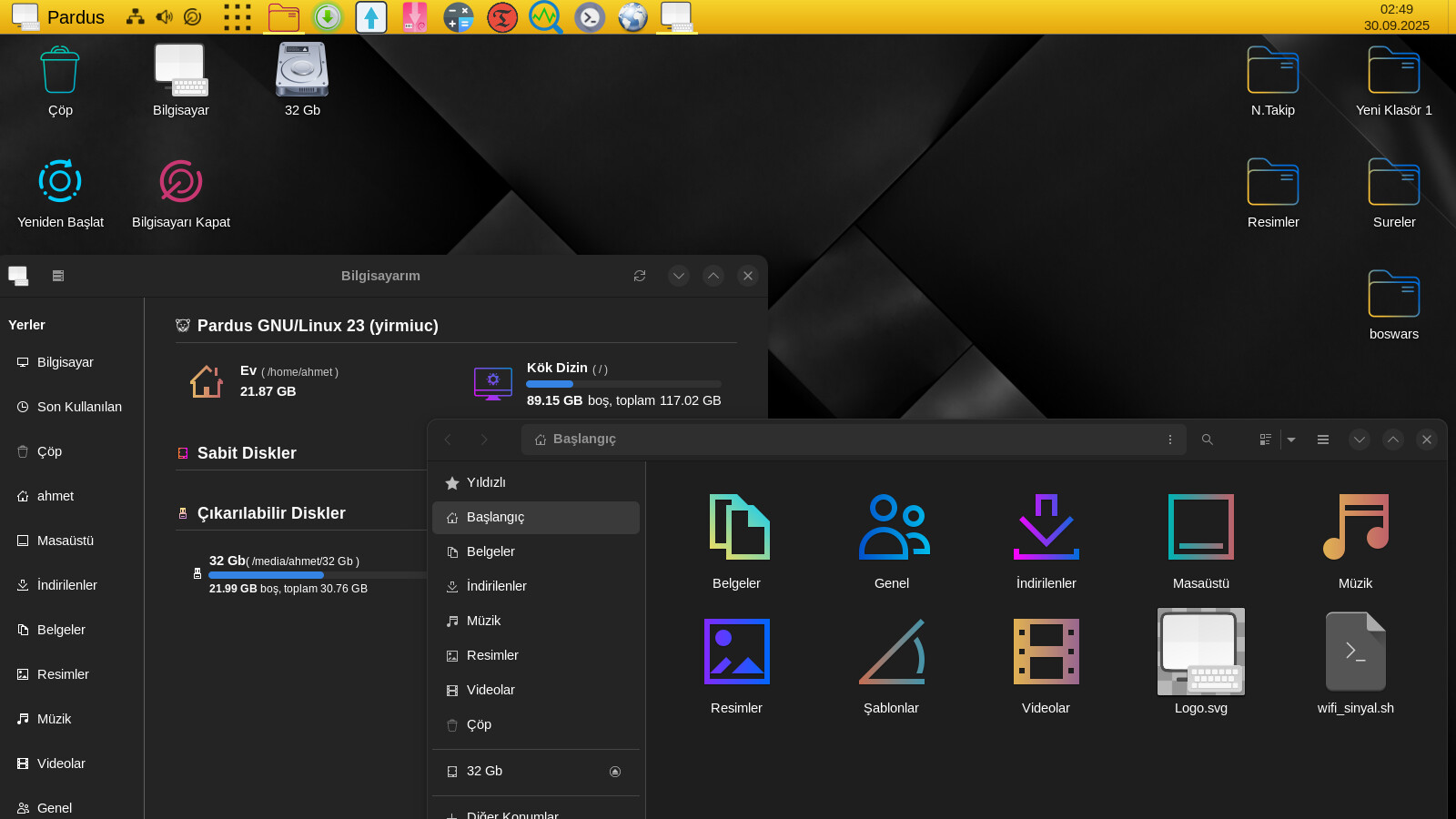Open the application grid menu
This screenshot has height=819, width=1456.
pyautogui.click(x=237, y=17)
